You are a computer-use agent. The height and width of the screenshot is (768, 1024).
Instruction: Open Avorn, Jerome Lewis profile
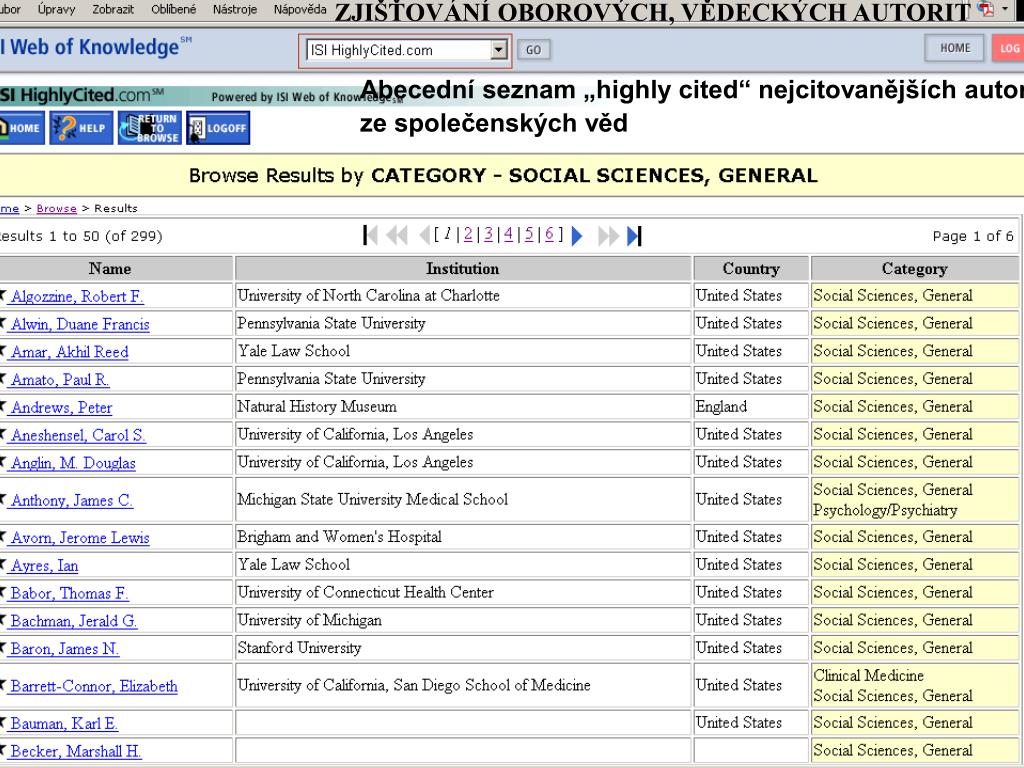coord(80,538)
